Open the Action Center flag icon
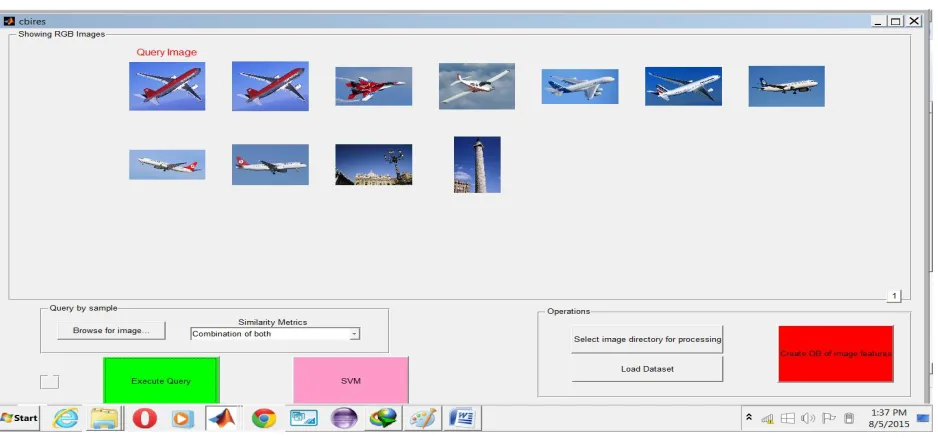The height and width of the screenshot is (438, 938). (829, 419)
